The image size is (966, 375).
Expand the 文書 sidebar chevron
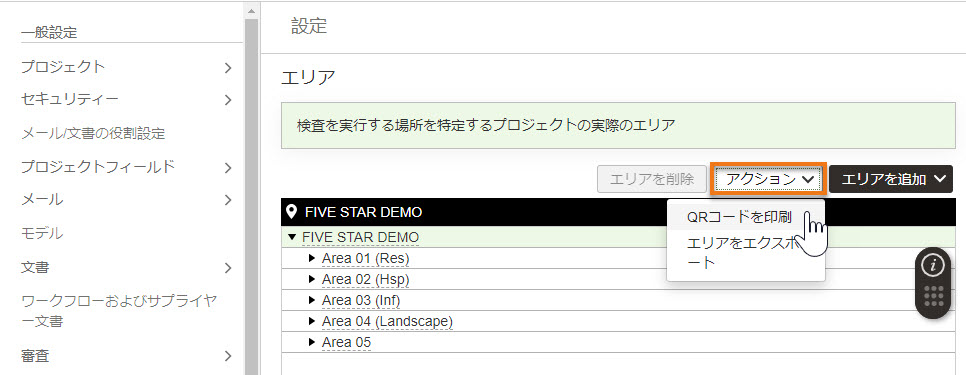[228, 268]
